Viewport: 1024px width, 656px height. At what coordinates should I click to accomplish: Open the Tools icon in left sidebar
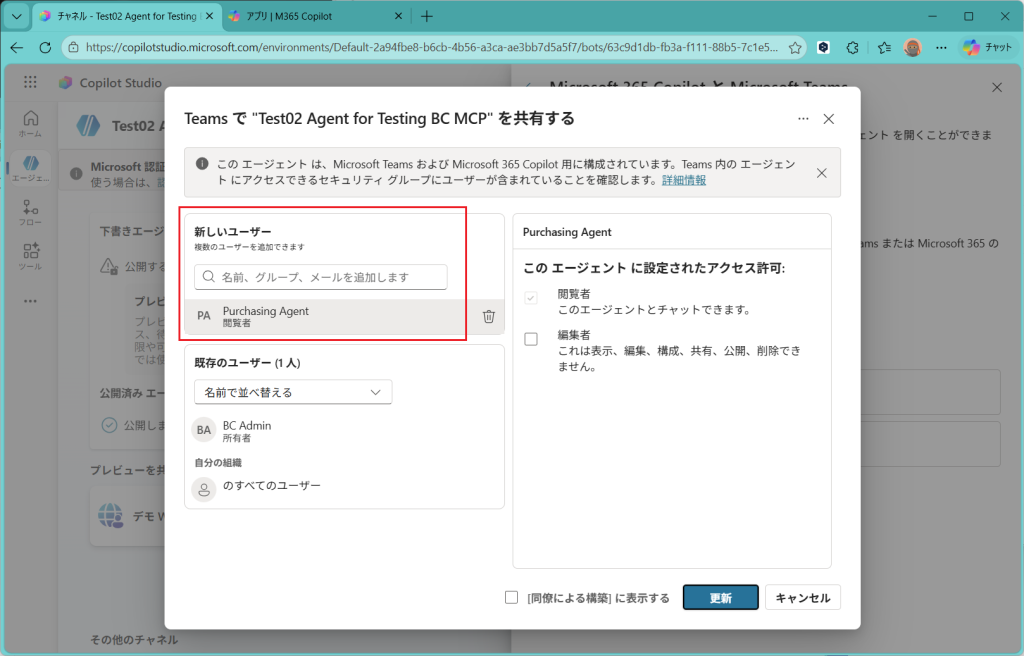click(x=30, y=256)
